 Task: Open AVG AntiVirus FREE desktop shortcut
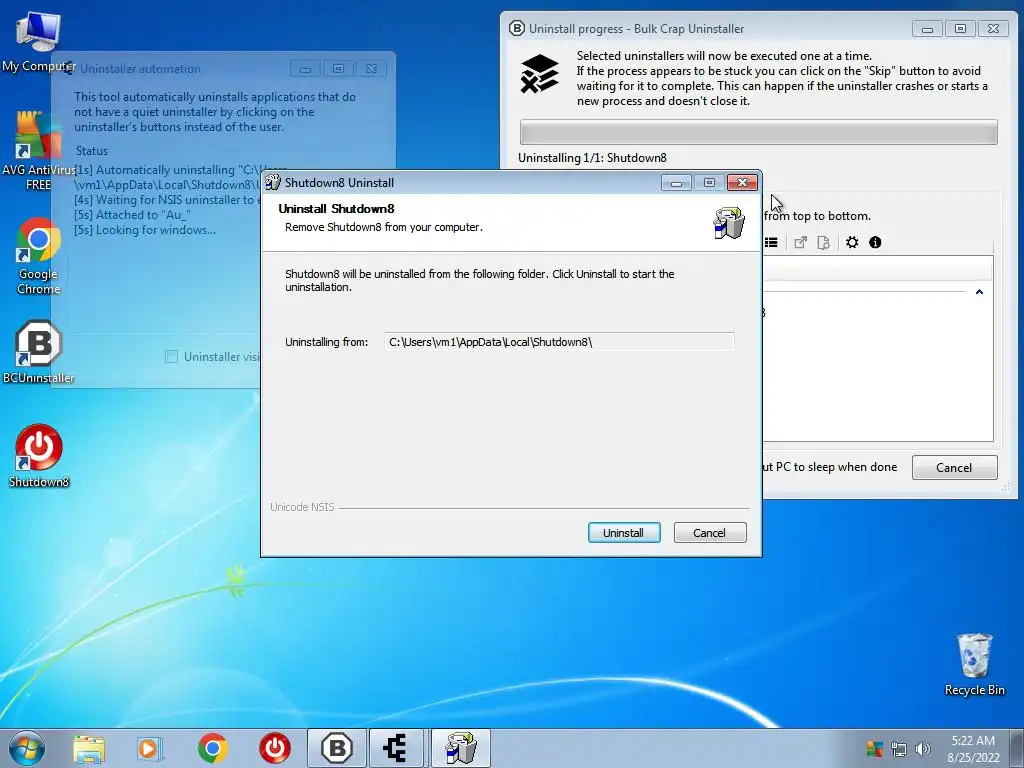tap(39, 152)
